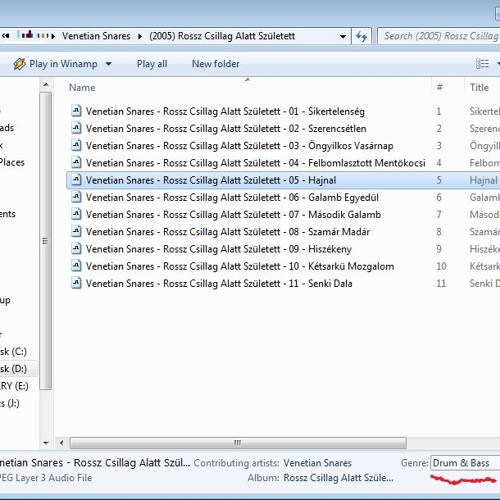Viewport: 500px width, 500px height.
Task: Click the audio file icon for 08 - Szamár Madár
Action: pyautogui.click(x=76, y=232)
